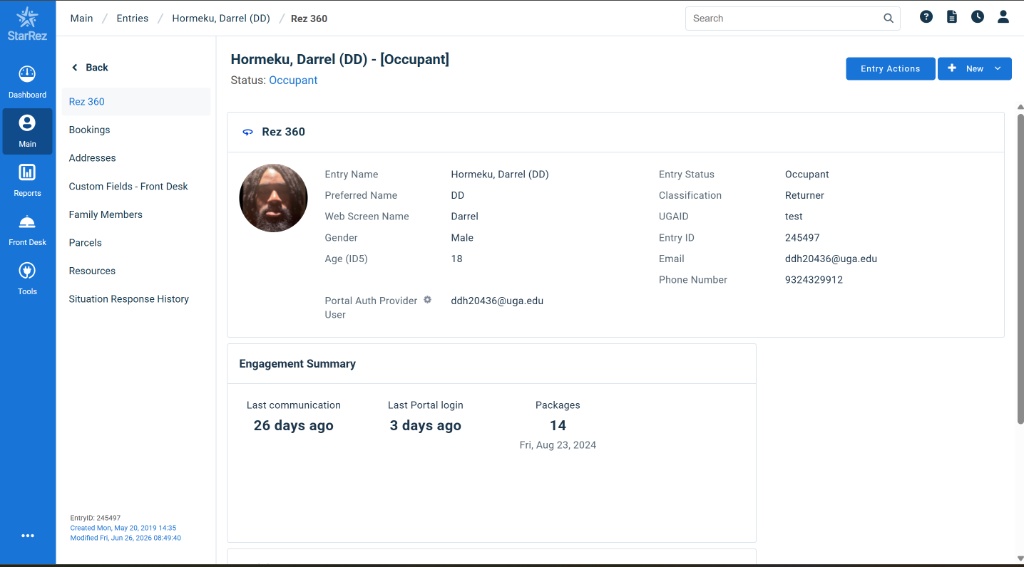Click the scroll down arrow at bottom right

1020,558
